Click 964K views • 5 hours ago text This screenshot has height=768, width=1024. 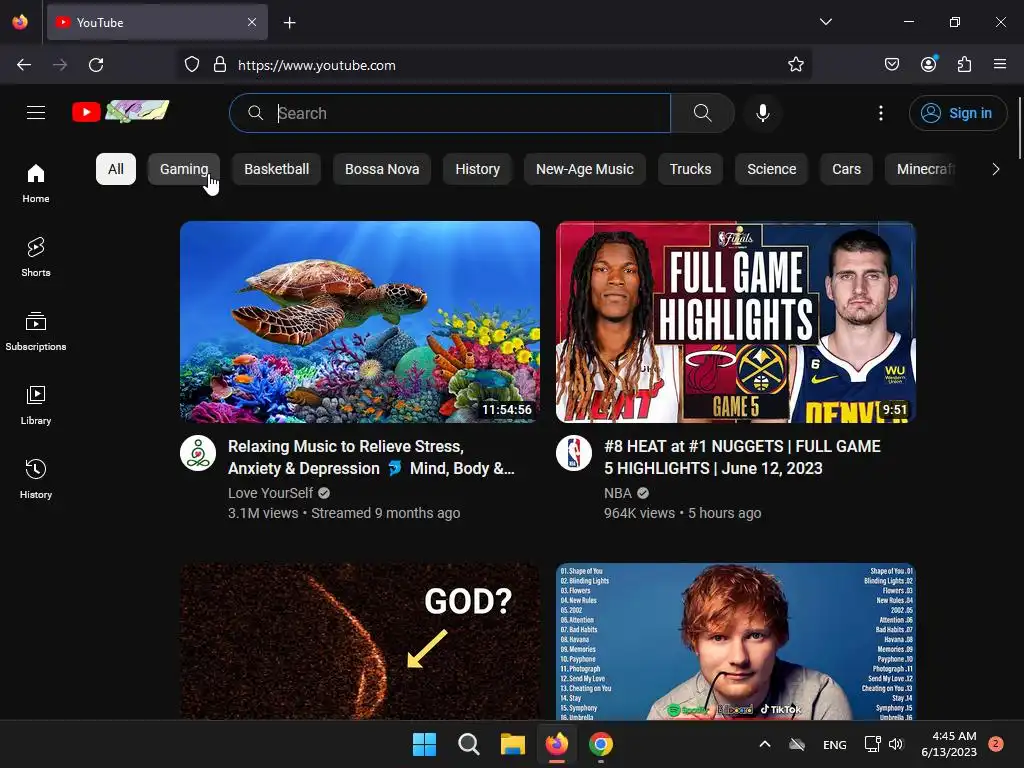pos(682,513)
